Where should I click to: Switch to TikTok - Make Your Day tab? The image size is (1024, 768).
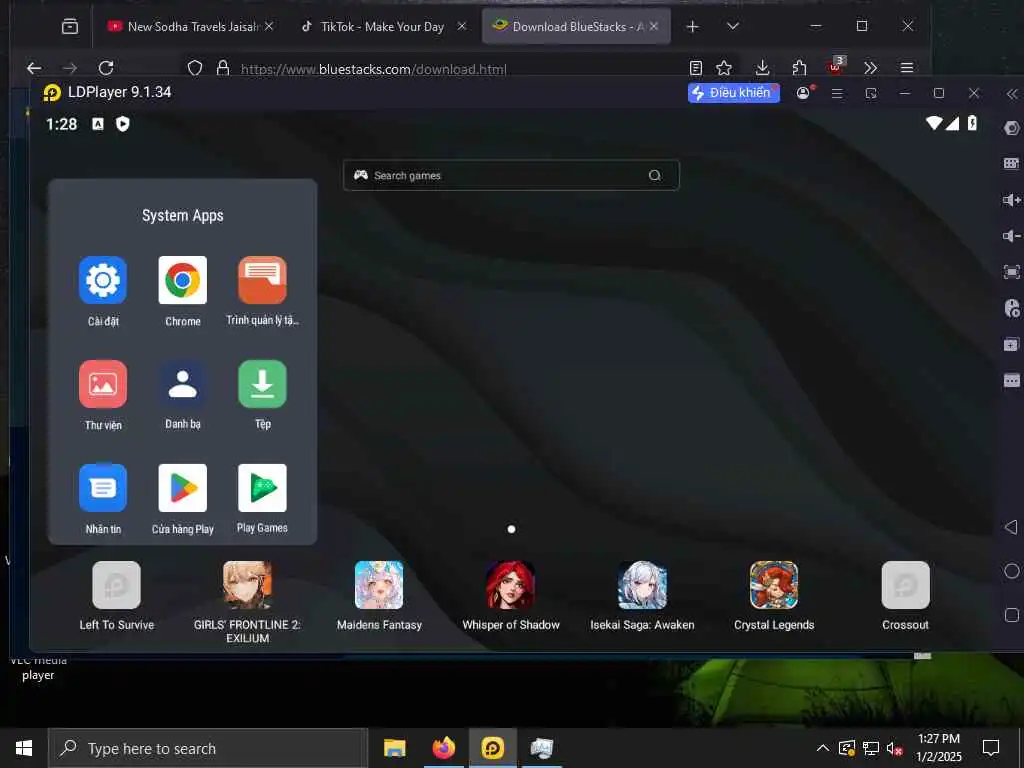coord(383,26)
